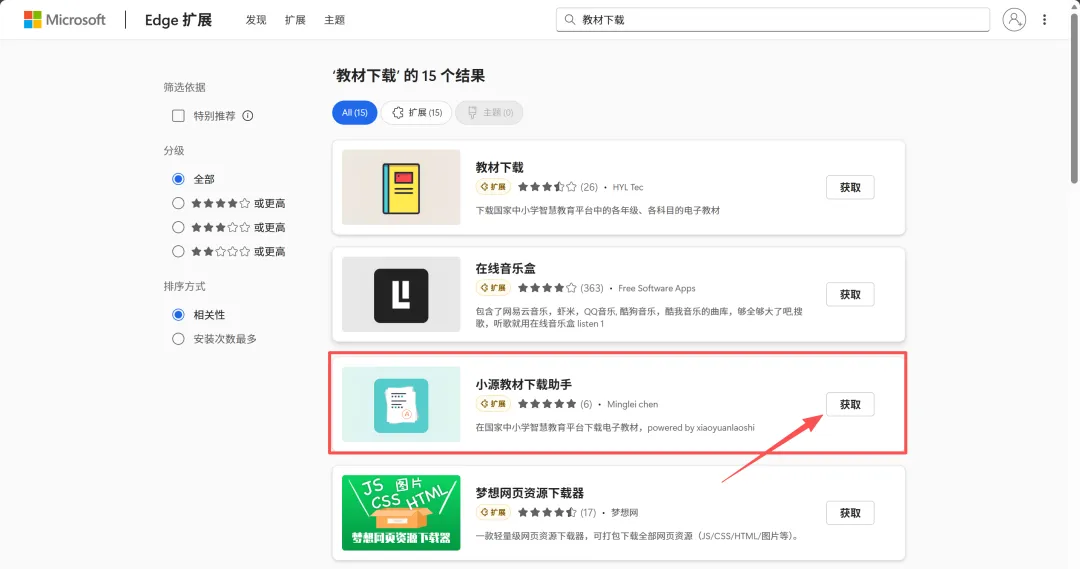
Task: Switch to the All (15) tab
Action: (x=355, y=112)
